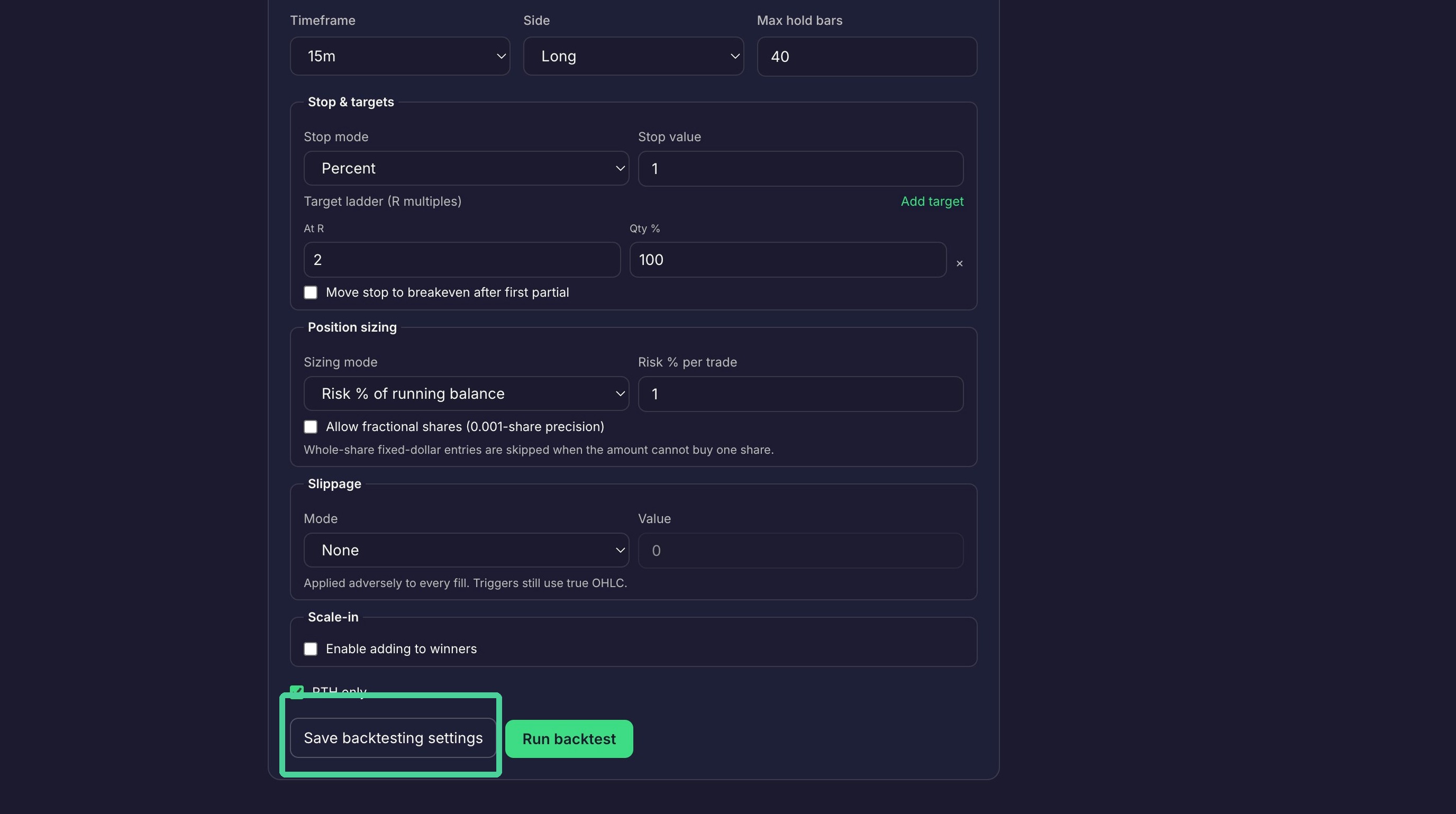Viewport: 1456px width, 814px height.
Task: Enable adding to winners checkbox
Action: point(311,648)
